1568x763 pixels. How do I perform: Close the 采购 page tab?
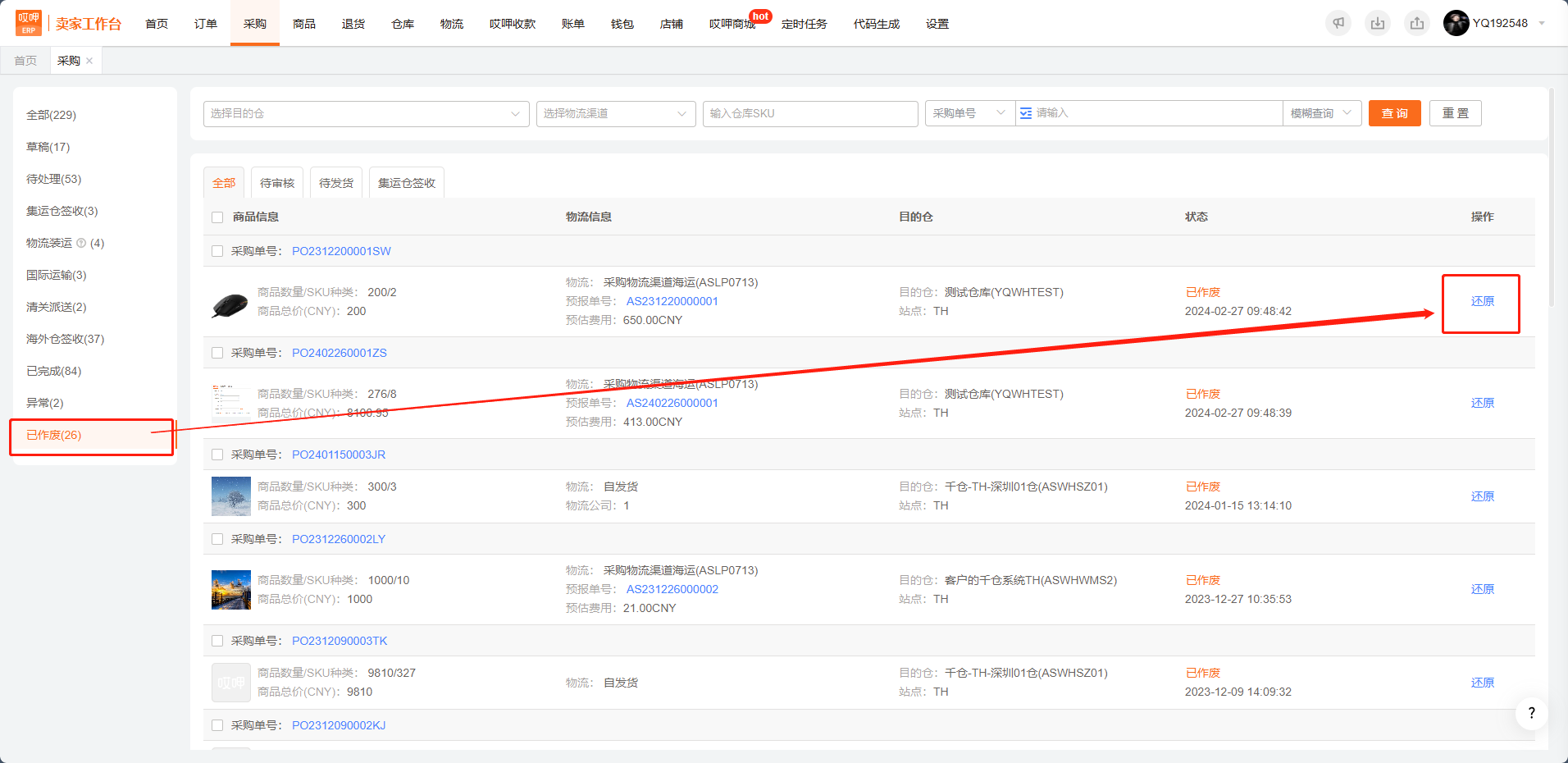(89, 61)
